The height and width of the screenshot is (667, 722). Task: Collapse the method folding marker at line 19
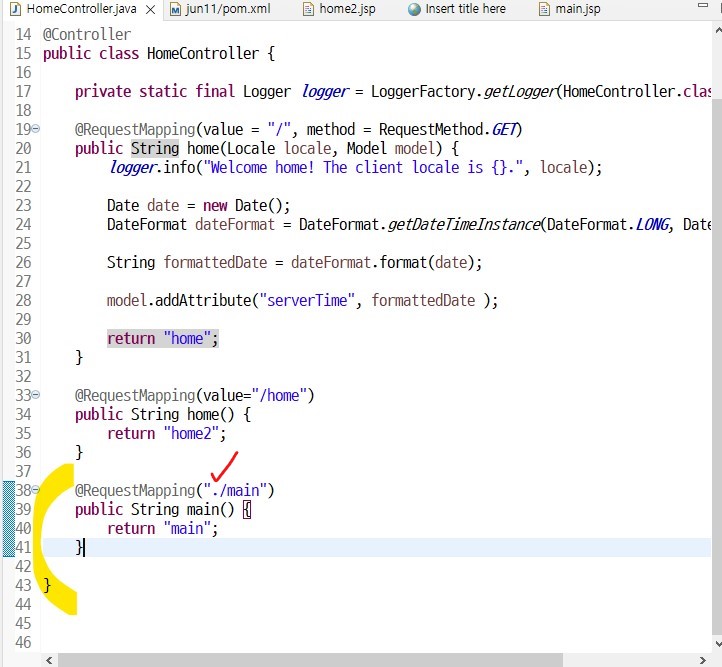36,129
